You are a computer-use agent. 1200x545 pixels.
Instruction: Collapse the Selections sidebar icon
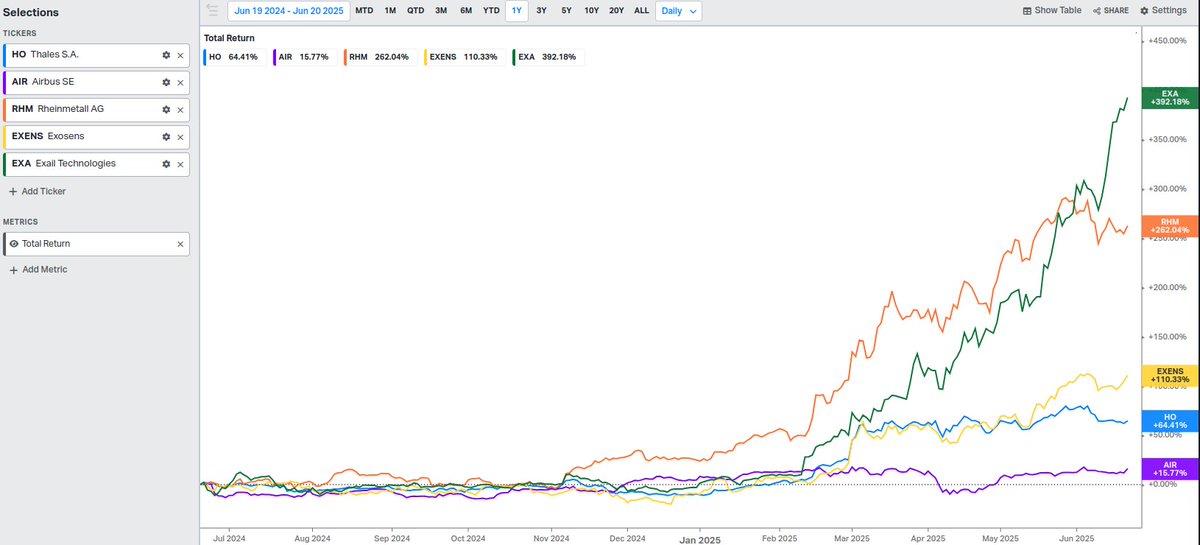click(211, 11)
